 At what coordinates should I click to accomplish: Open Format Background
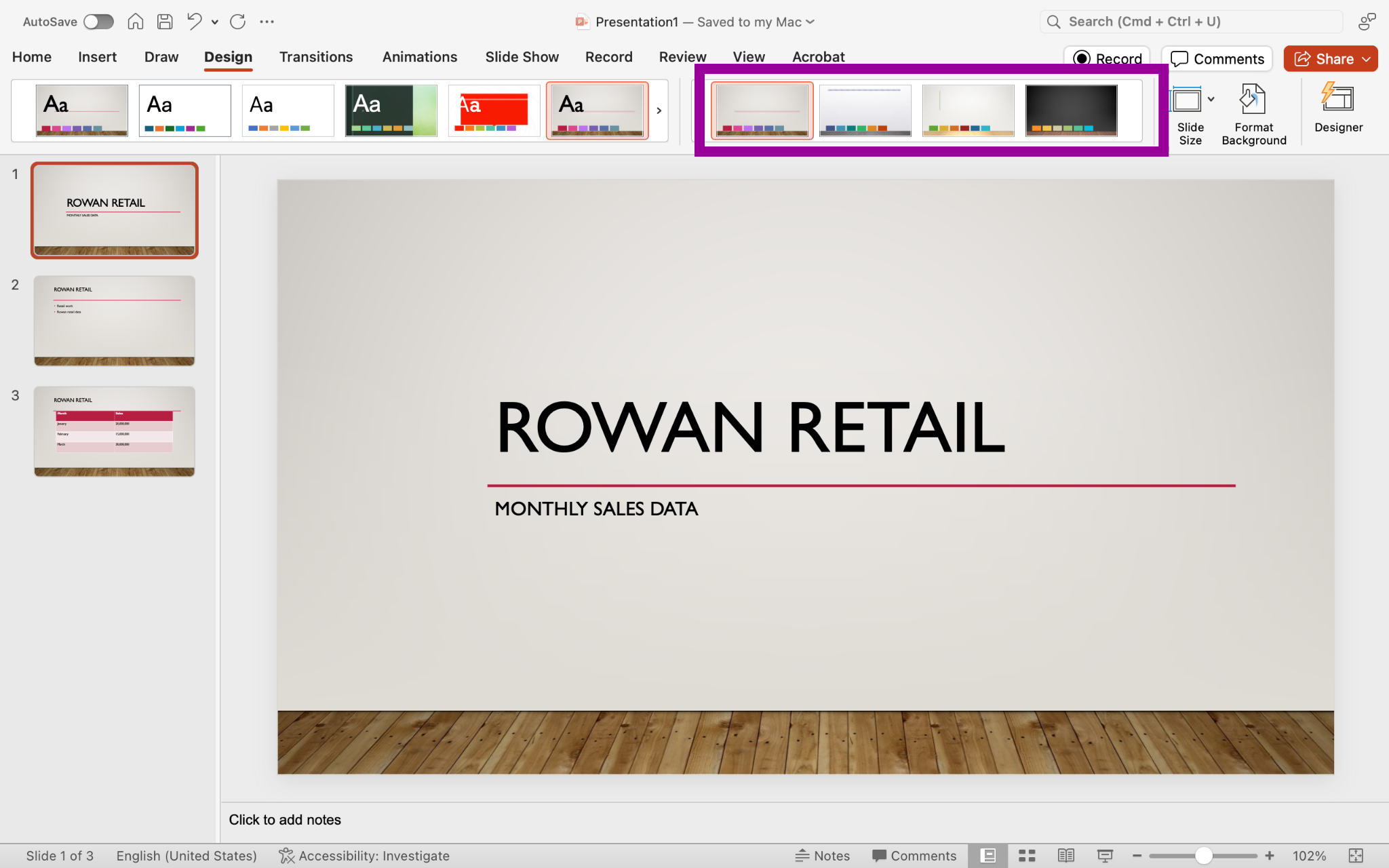(1253, 115)
